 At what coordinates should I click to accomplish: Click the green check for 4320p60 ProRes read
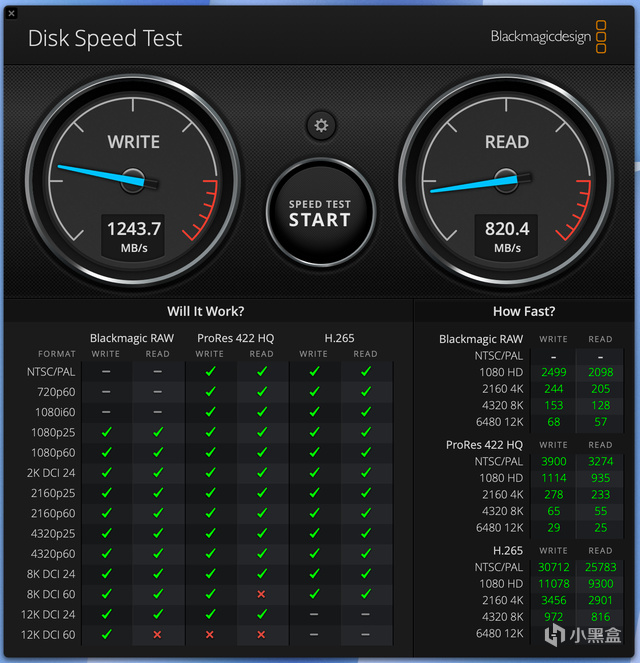262,553
